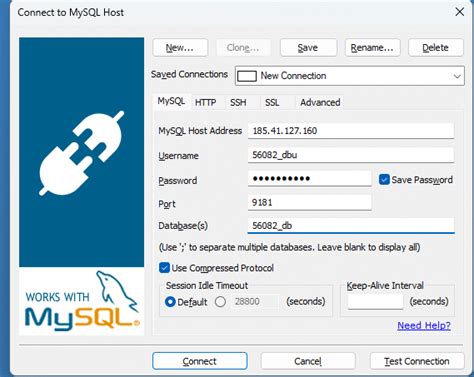Click the Cancel button
The image size is (474, 377).
click(x=308, y=361)
